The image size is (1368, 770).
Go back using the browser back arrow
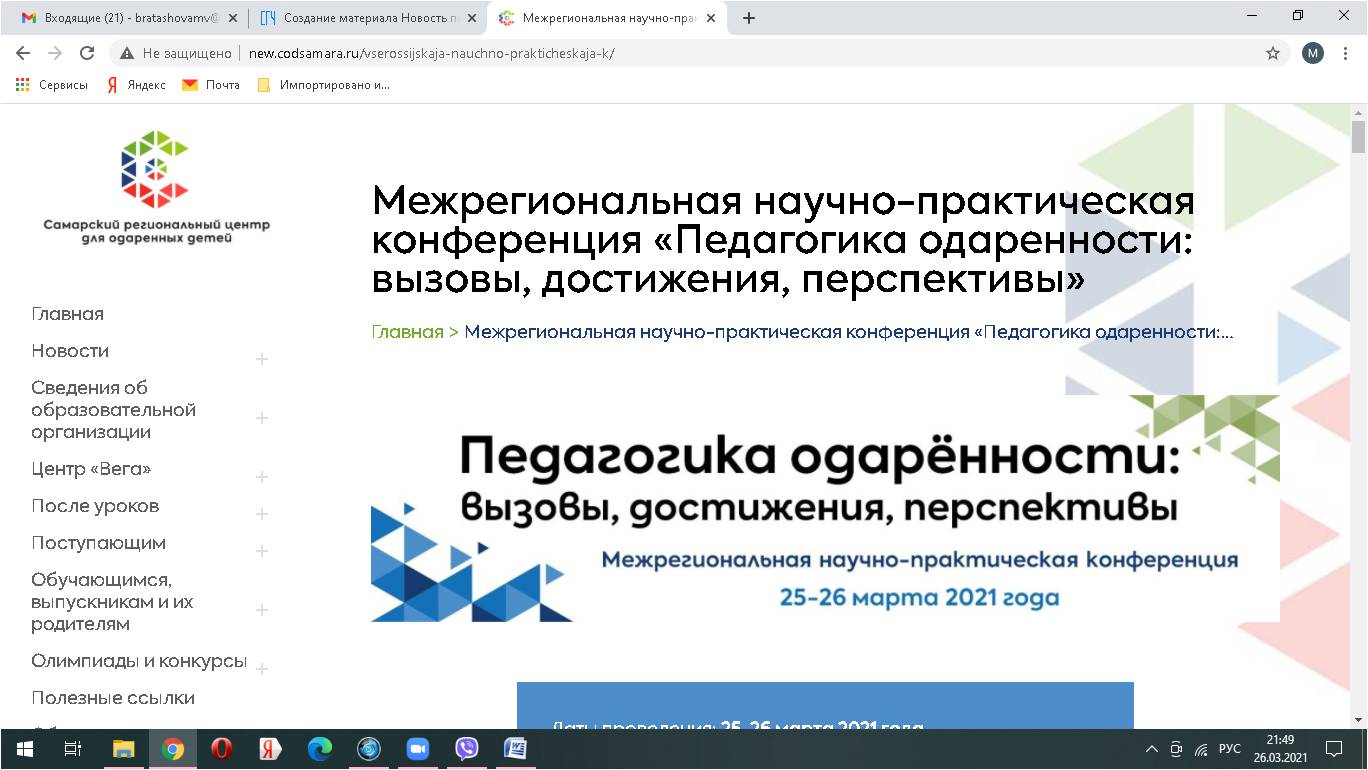point(23,54)
